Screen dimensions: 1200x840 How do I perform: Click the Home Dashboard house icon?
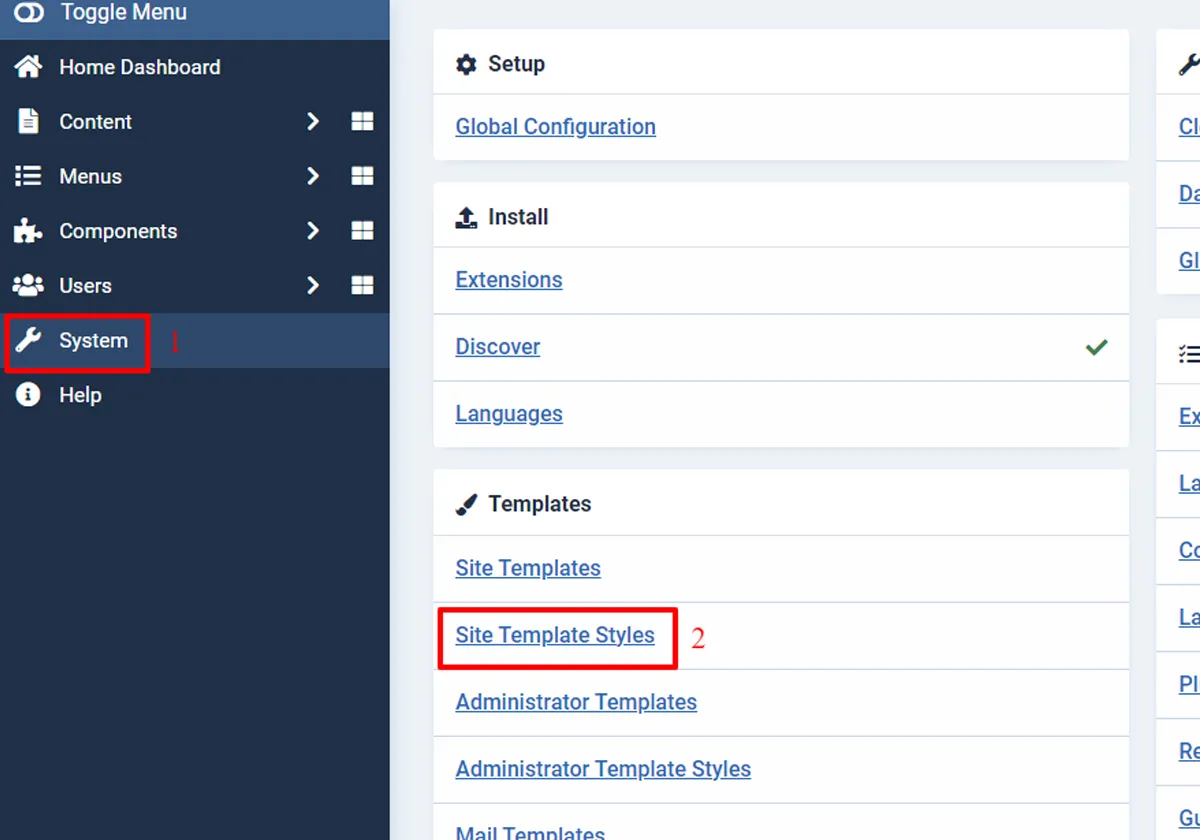point(28,67)
